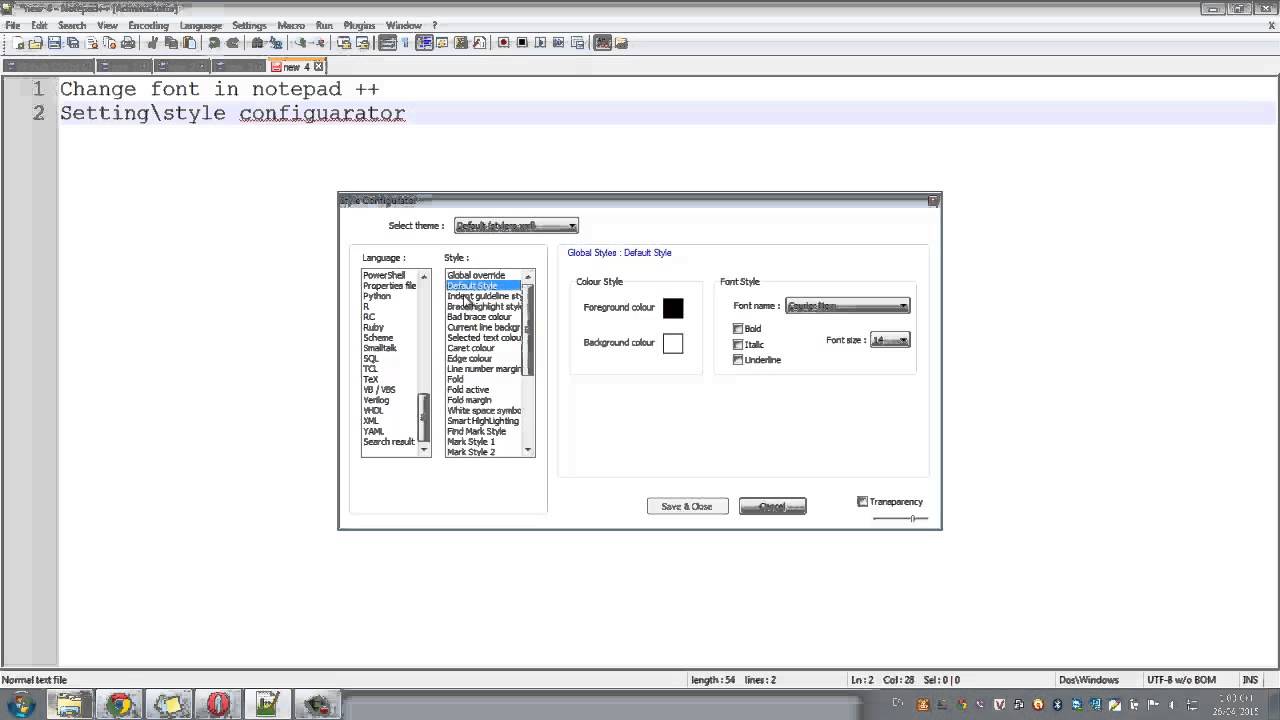Open the Plugins menu

[359, 25]
